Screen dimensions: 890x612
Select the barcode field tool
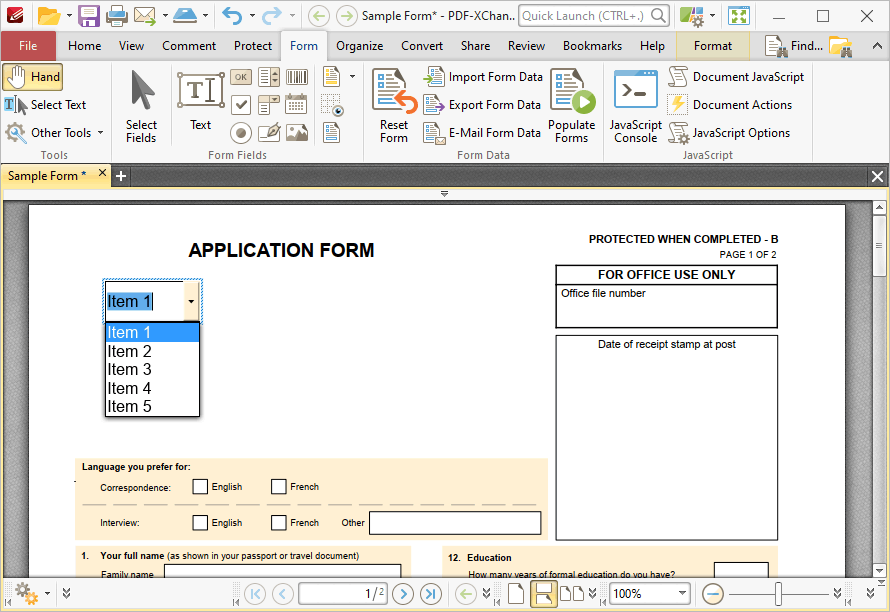coord(296,77)
